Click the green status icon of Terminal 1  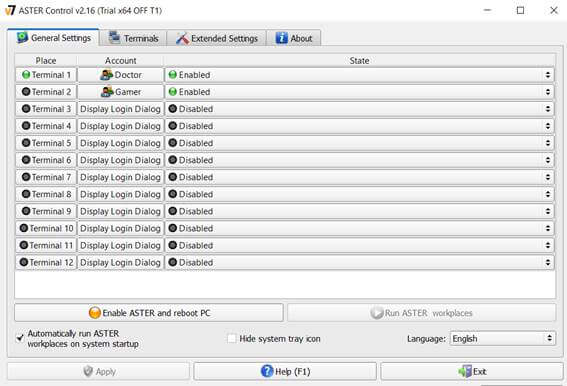click(x=26, y=75)
